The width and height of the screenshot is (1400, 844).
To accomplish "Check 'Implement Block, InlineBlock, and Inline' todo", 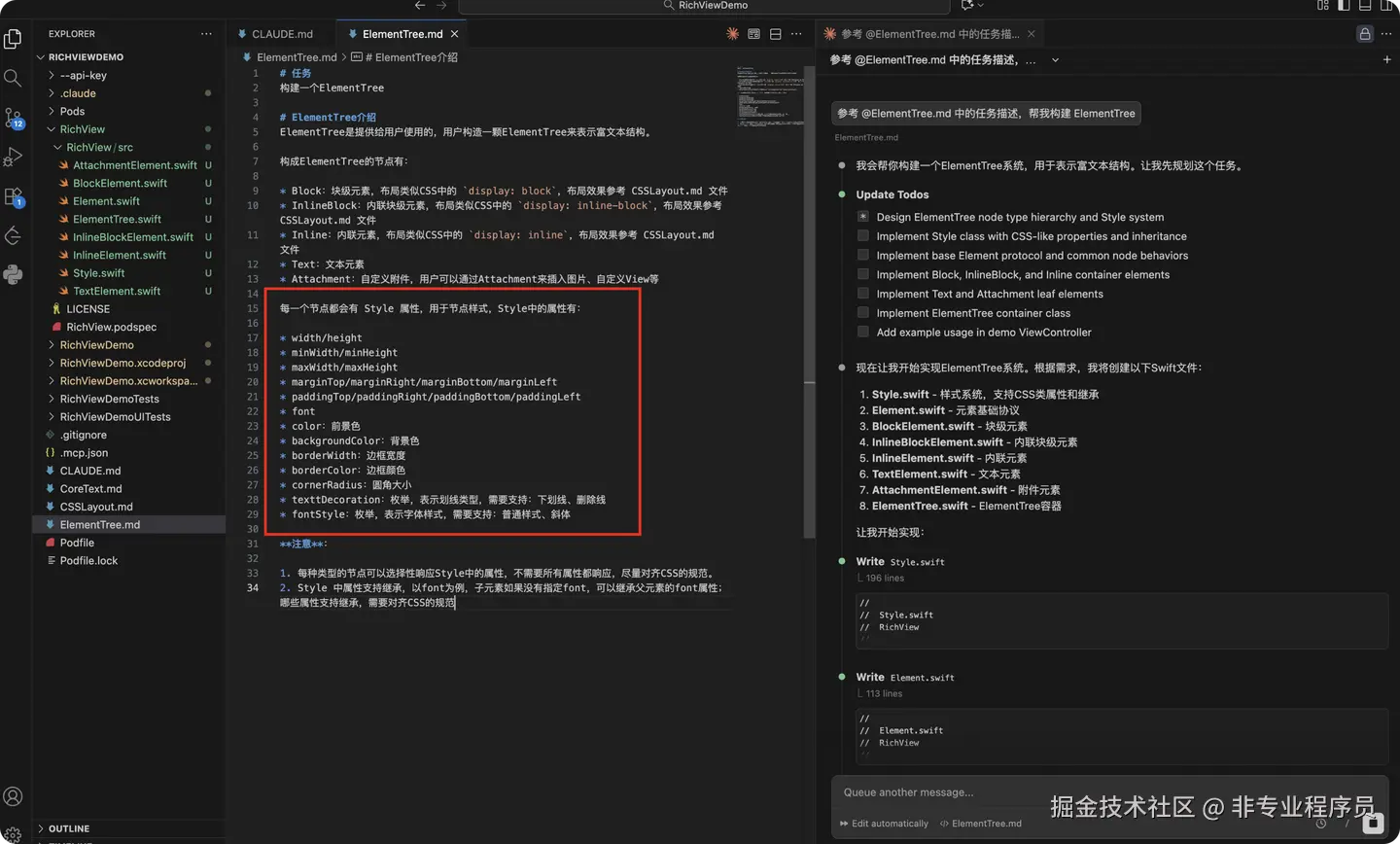I will point(863,274).
